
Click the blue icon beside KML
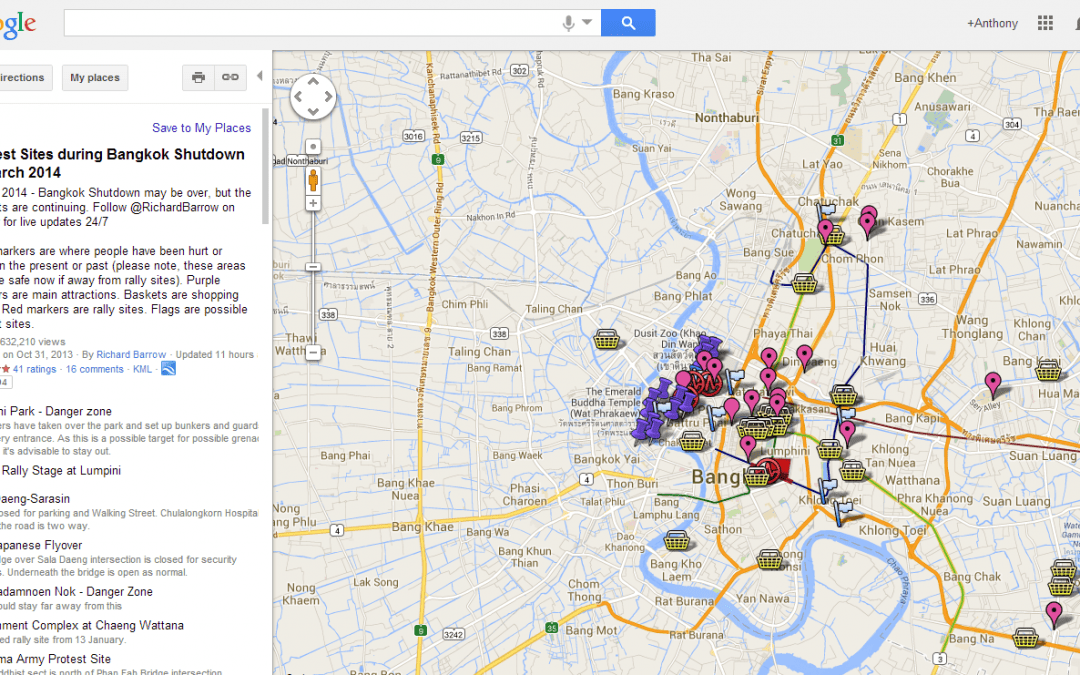click(x=168, y=368)
